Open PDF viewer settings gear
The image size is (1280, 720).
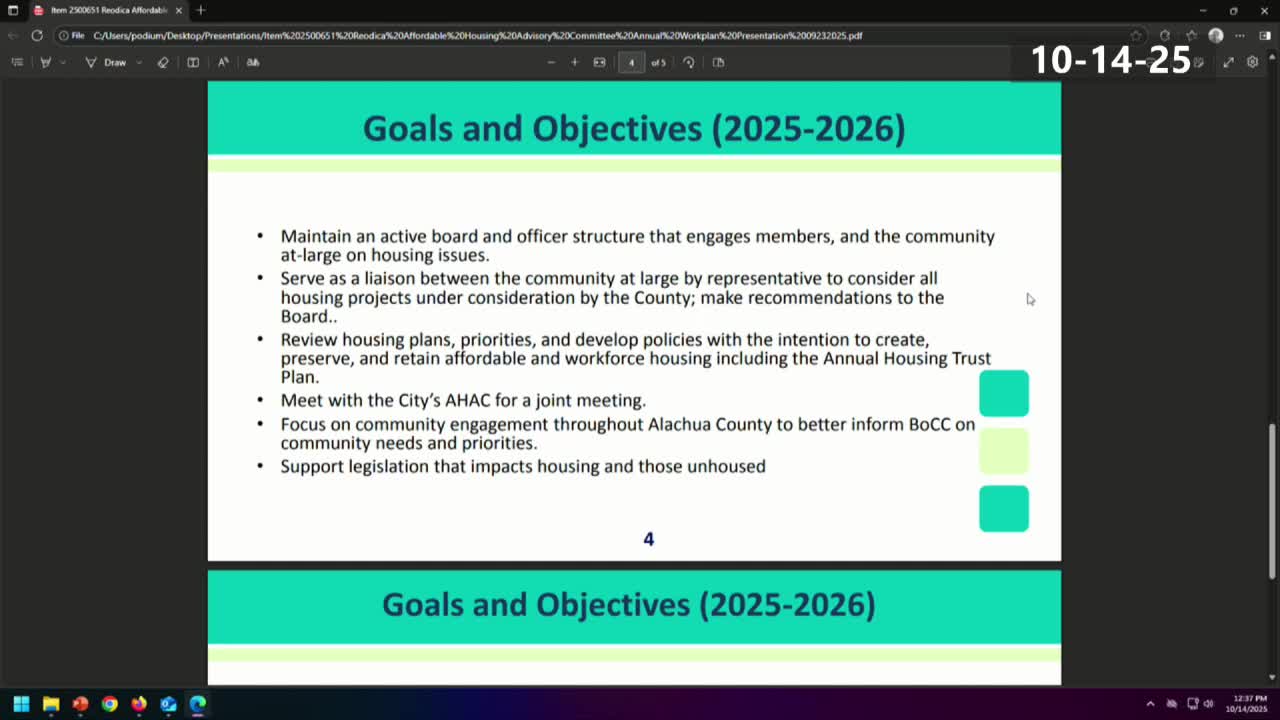point(1252,62)
